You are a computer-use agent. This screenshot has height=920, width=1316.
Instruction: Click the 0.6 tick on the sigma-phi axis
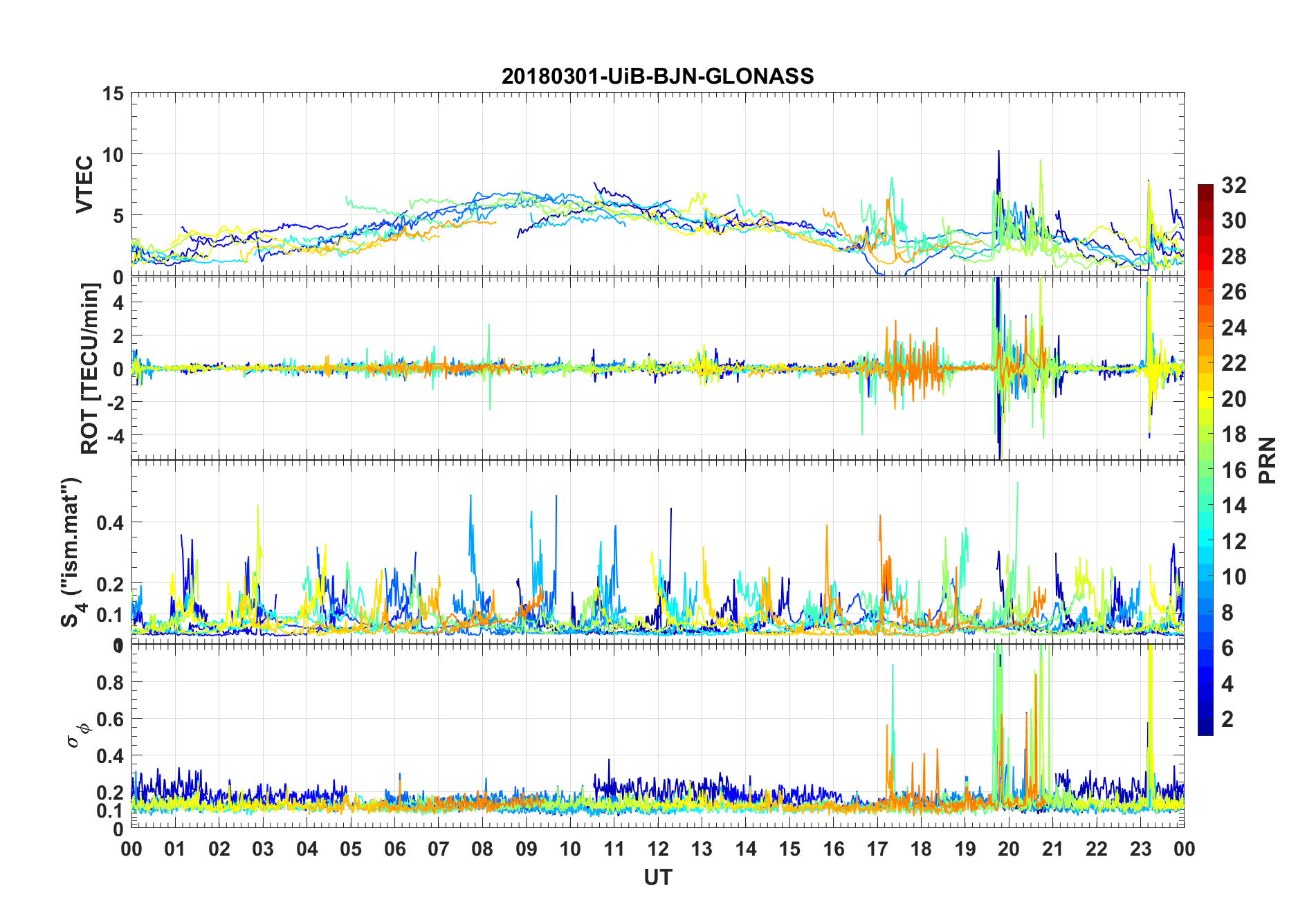coord(111,719)
